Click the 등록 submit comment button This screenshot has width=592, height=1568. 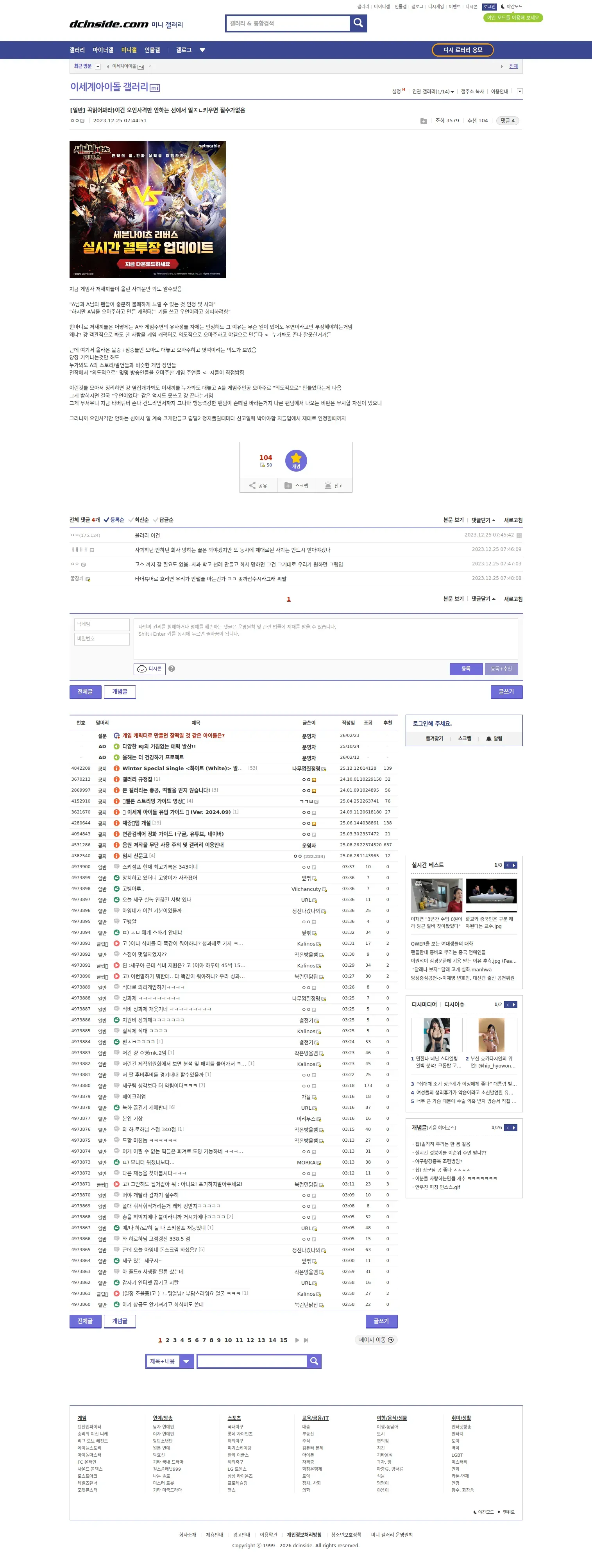pyautogui.click(x=466, y=669)
